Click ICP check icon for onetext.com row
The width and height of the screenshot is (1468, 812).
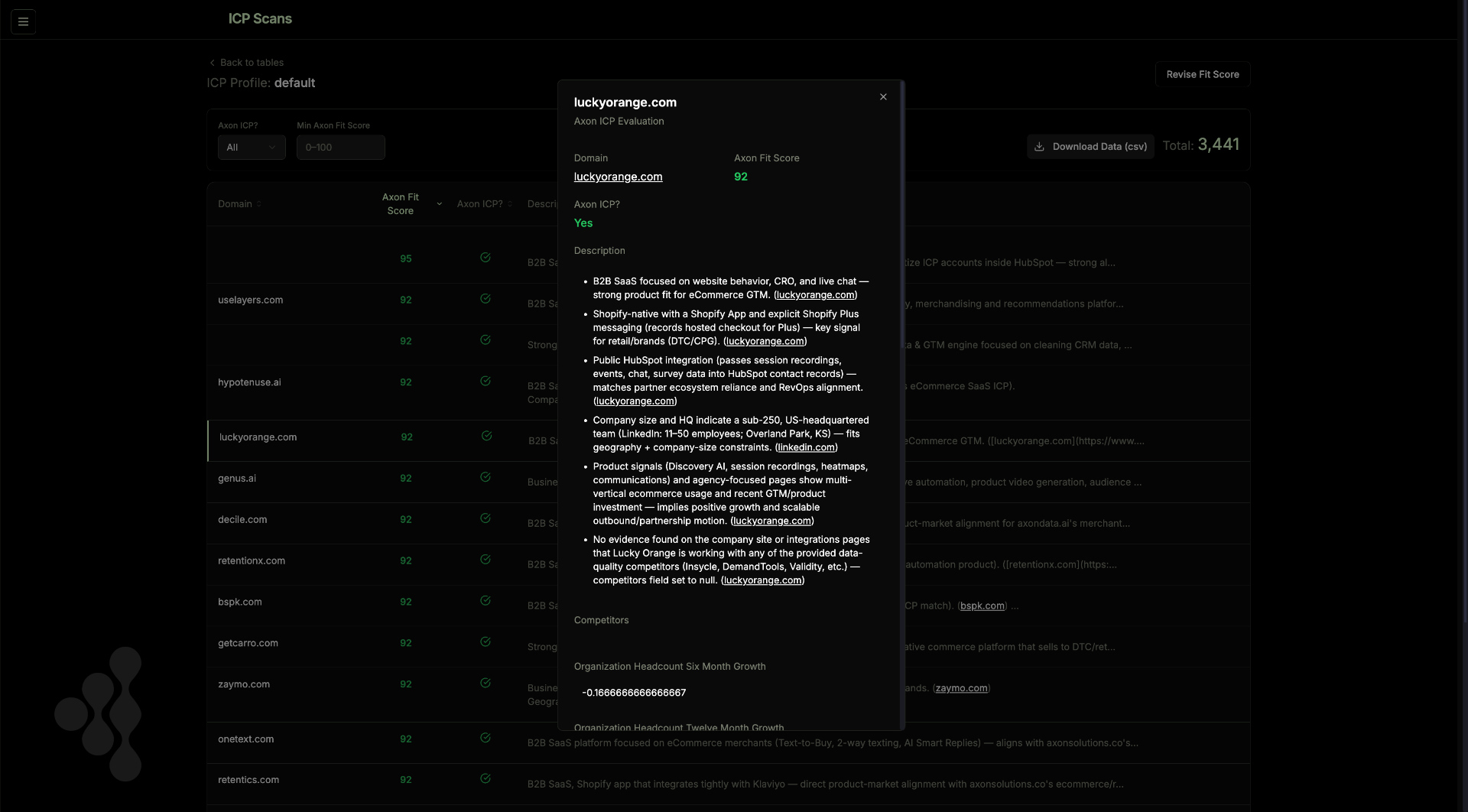(x=486, y=738)
